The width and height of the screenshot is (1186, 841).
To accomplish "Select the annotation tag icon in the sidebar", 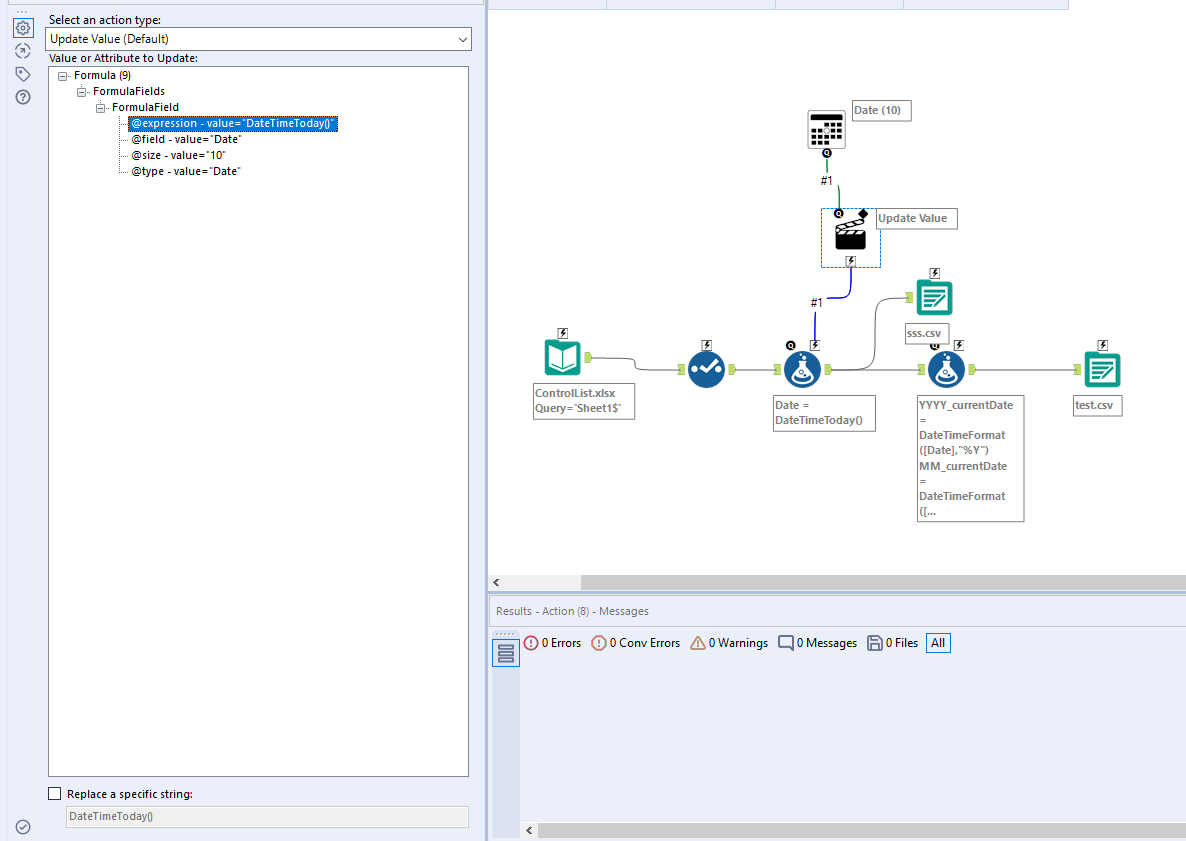I will pyautogui.click(x=22, y=73).
